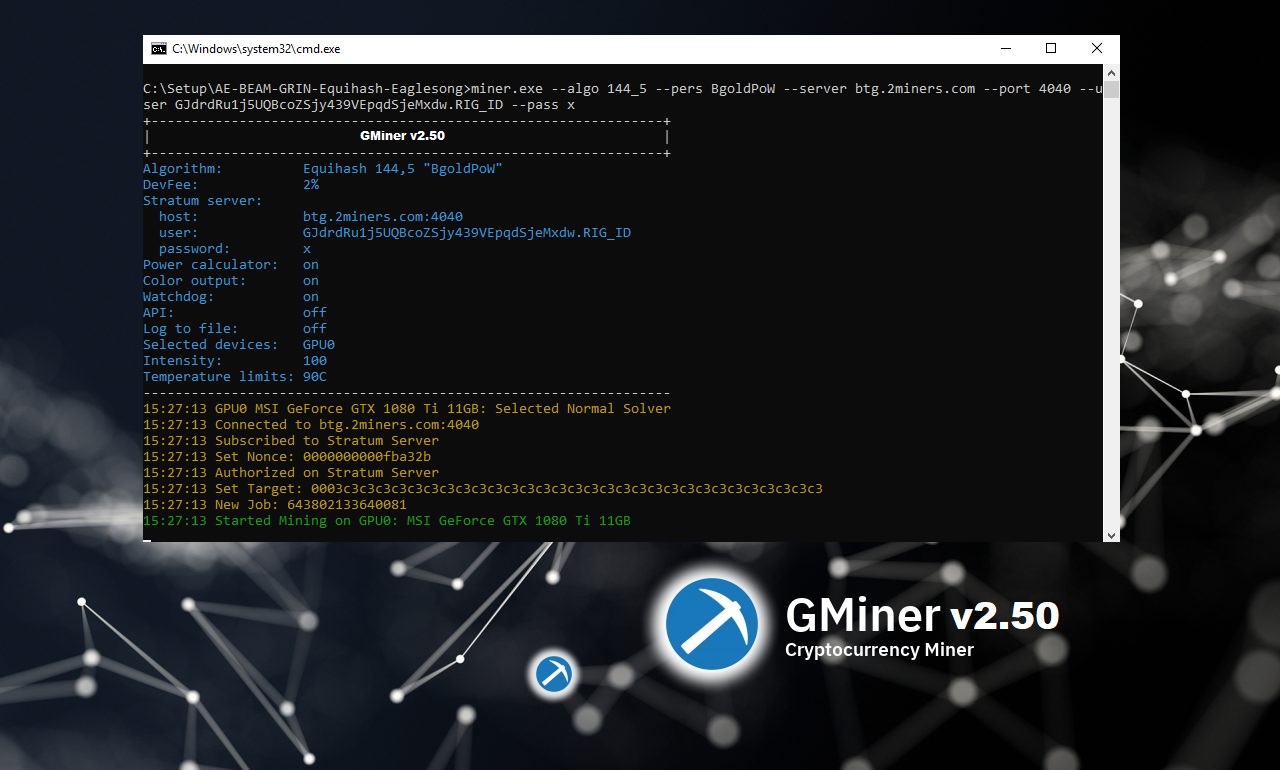1280x770 pixels.
Task: Click the 'Equihash 144,5 "BgoldPoW"' value
Action: (x=403, y=169)
